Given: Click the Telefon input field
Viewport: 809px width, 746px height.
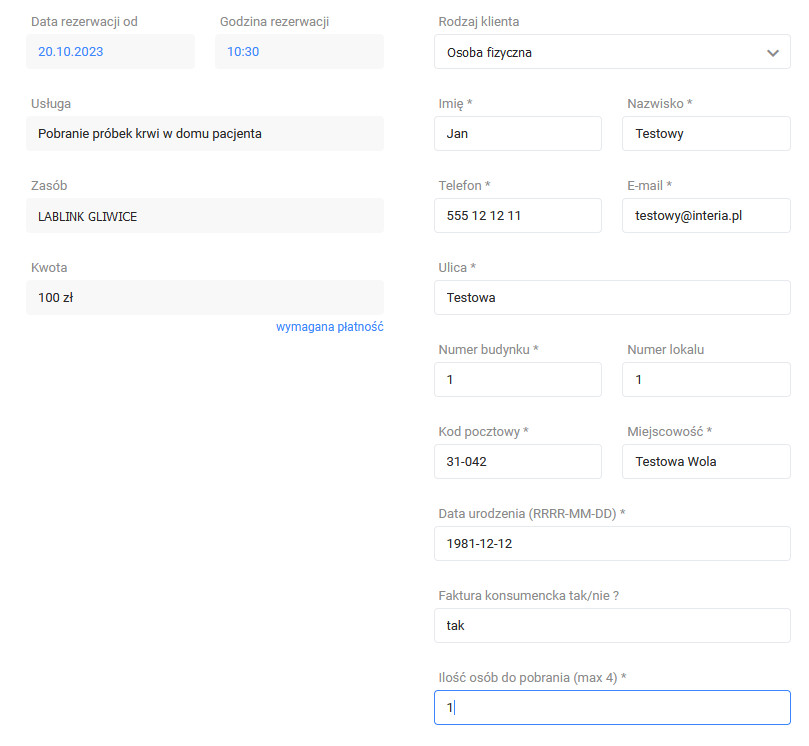Looking at the screenshot, I should point(517,216).
